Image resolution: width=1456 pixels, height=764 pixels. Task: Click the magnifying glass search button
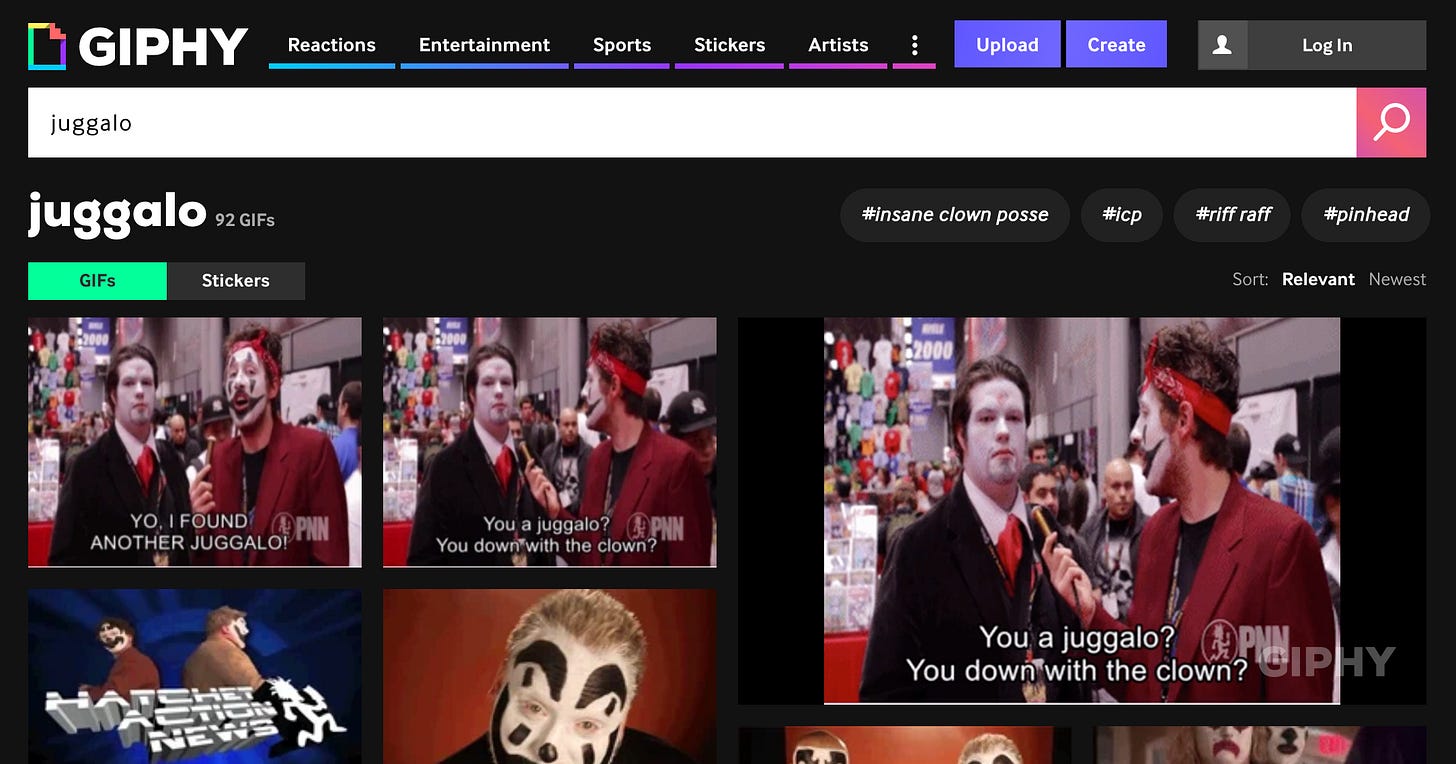1391,122
